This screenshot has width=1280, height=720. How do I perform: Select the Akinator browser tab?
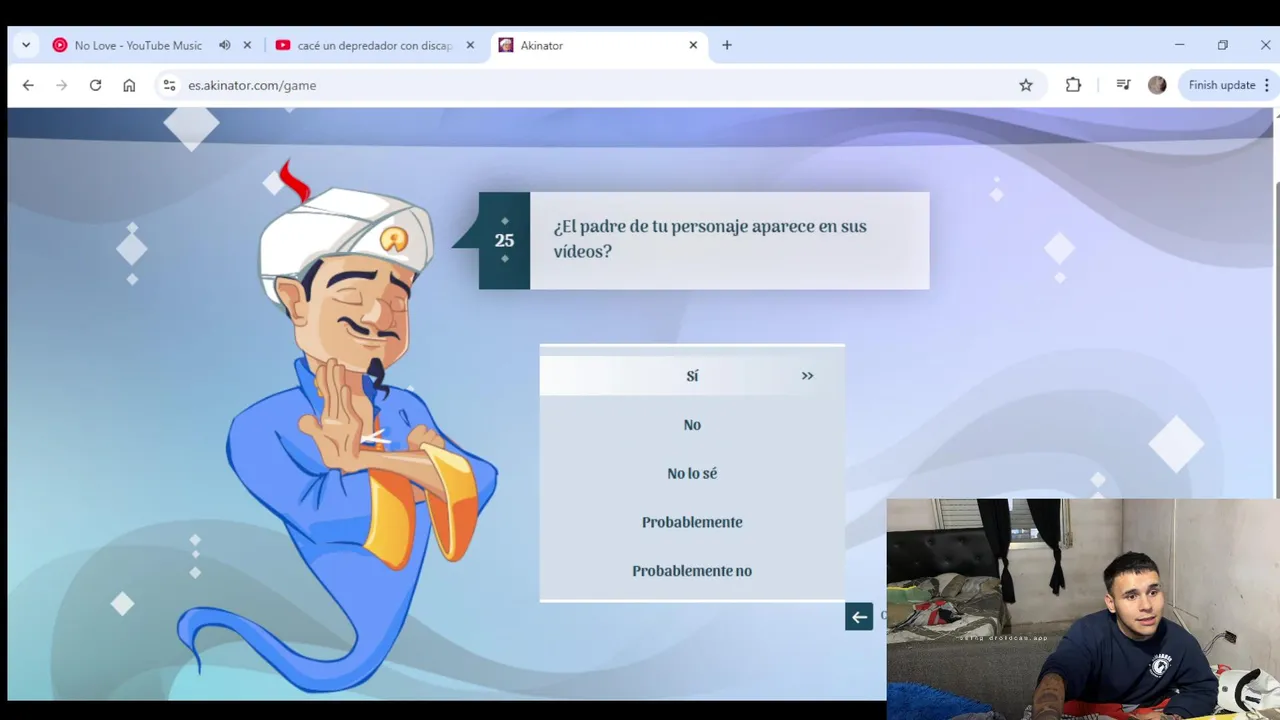pyautogui.click(x=600, y=45)
